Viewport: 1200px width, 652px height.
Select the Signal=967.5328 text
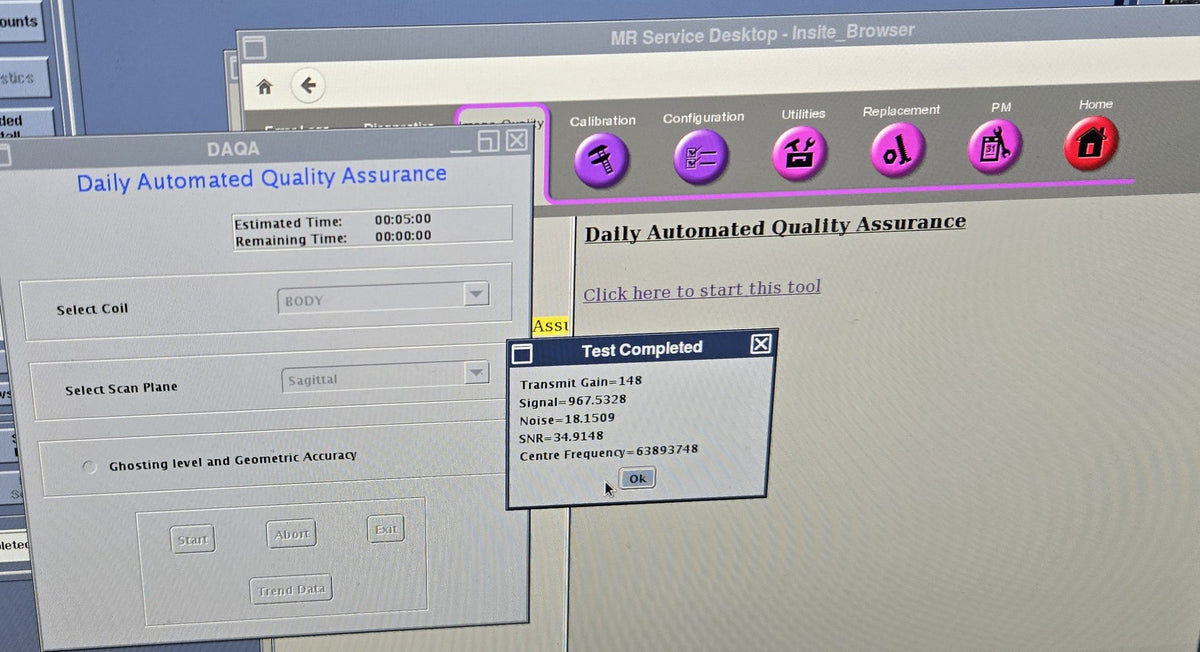click(x=573, y=400)
